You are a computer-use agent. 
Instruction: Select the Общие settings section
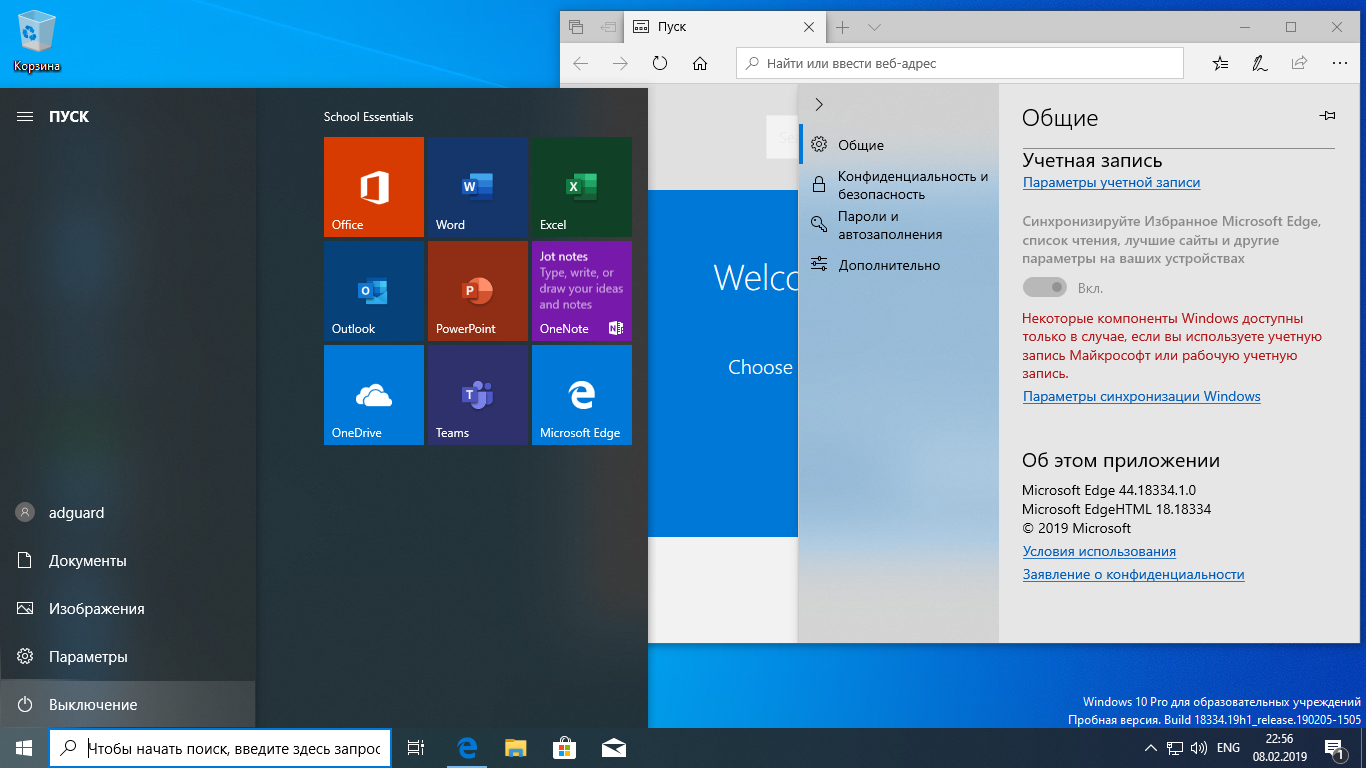899,145
